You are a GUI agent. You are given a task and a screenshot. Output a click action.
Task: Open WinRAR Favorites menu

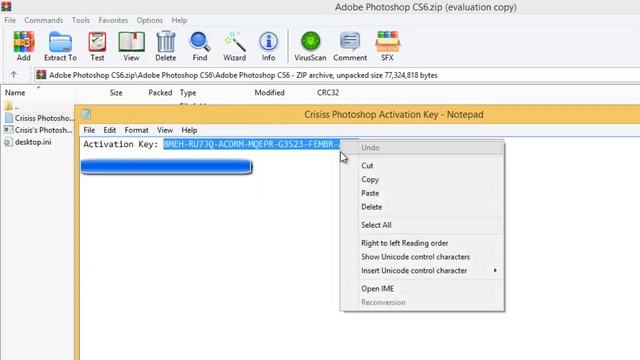tap(113, 20)
